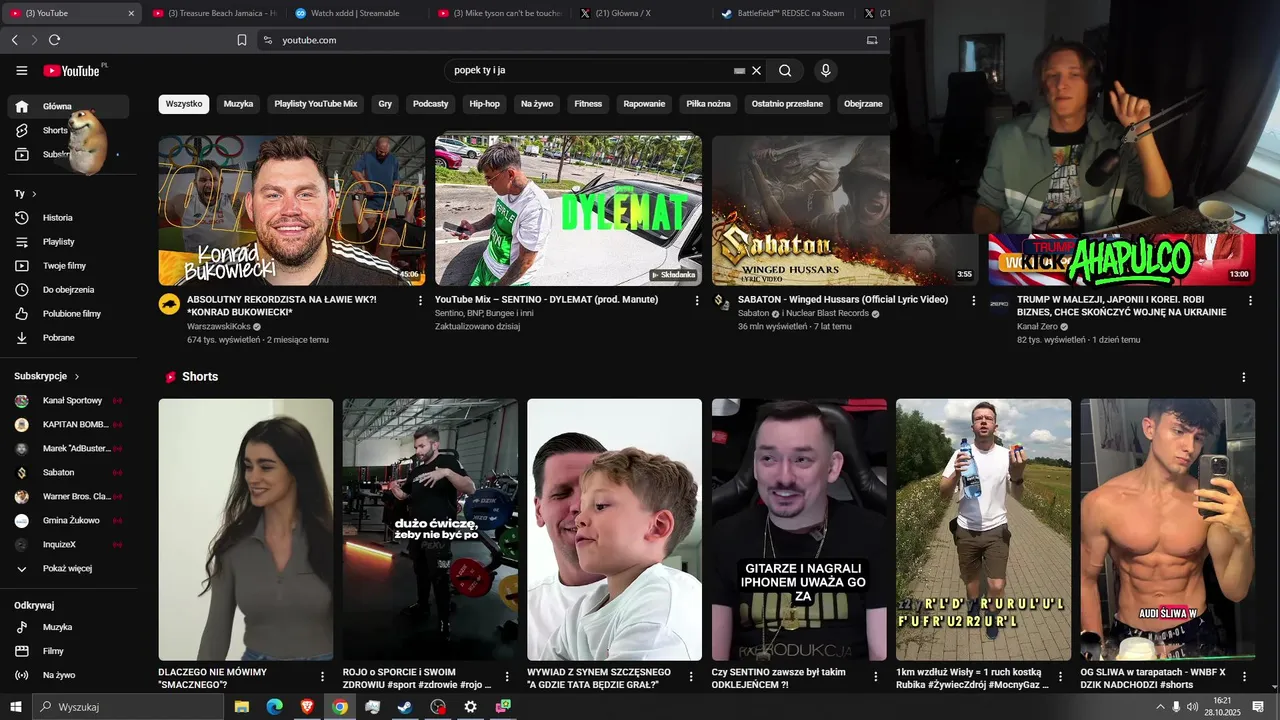Screen dimensions: 1280x720
Task: Open Kanał Zero channel link
Action: click(x=1038, y=327)
